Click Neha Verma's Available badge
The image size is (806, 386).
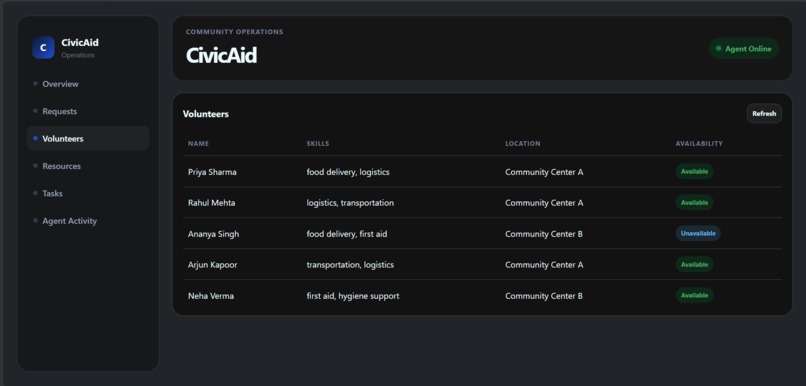point(694,295)
